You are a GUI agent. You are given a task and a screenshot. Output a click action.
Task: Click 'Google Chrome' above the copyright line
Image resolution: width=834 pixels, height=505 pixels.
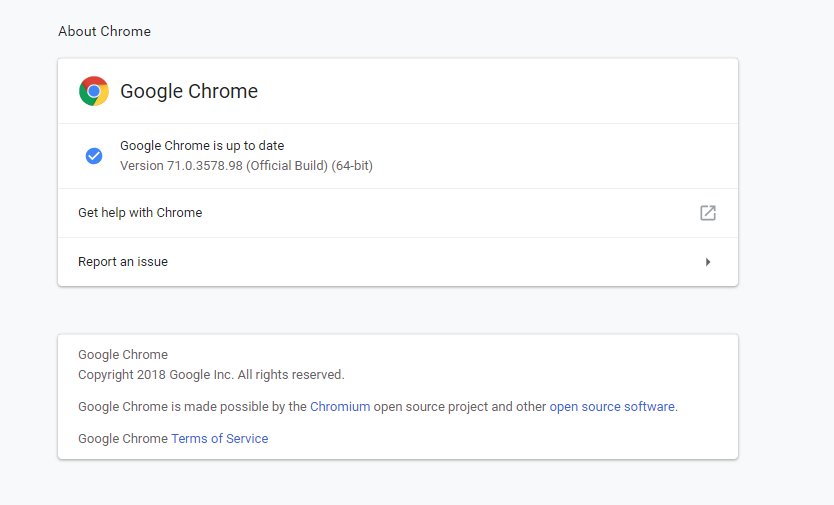tap(123, 355)
